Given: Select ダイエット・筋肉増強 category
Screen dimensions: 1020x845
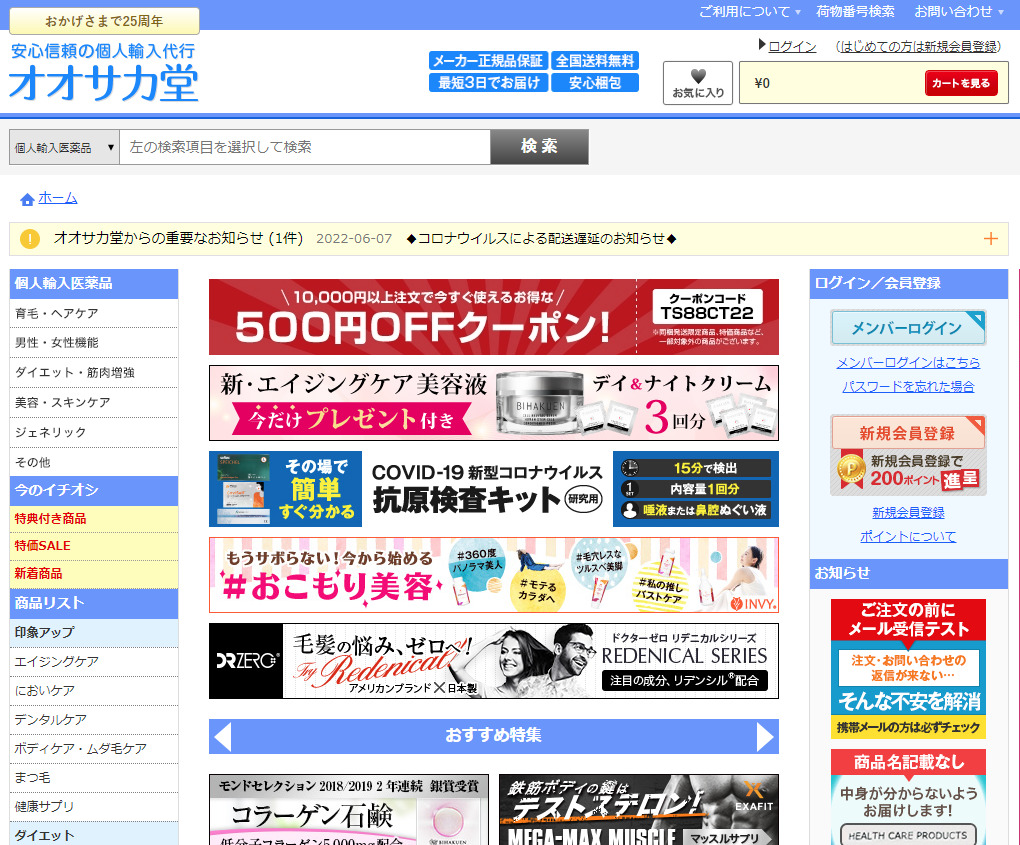Looking at the screenshot, I should tap(94, 373).
